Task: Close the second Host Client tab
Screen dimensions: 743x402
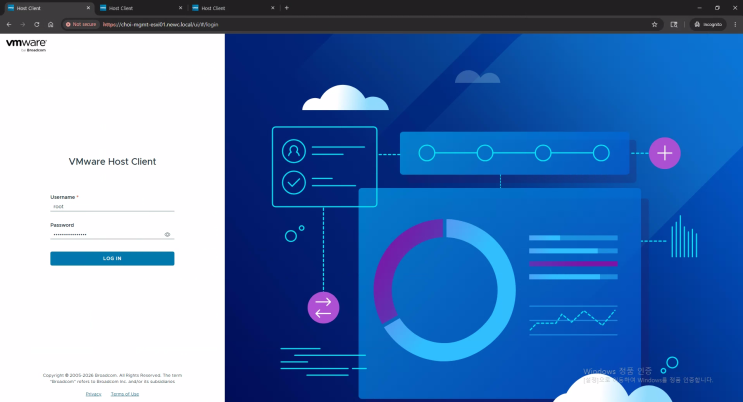Action: [181, 8]
